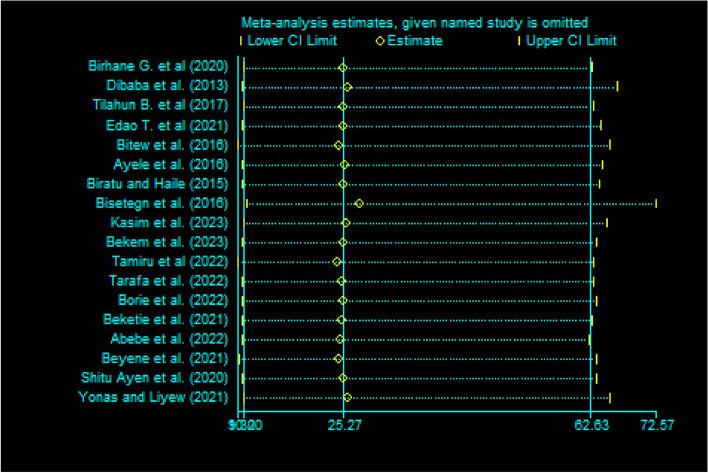Select the 'Tilahun B. et al (2017)' study label
The height and width of the screenshot is (473, 708).
(160, 105)
